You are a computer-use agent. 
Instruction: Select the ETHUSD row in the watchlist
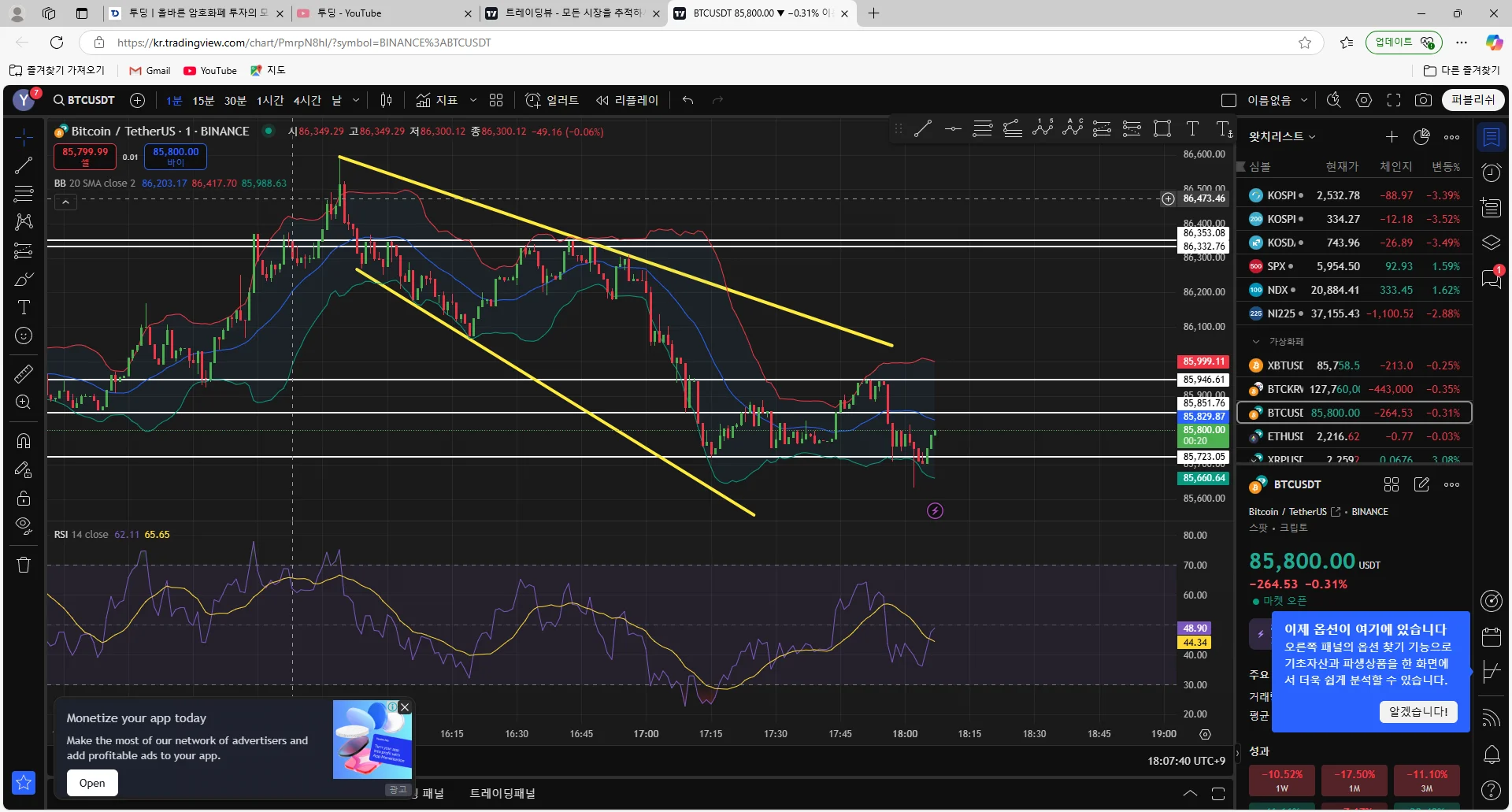coord(1354,436)
